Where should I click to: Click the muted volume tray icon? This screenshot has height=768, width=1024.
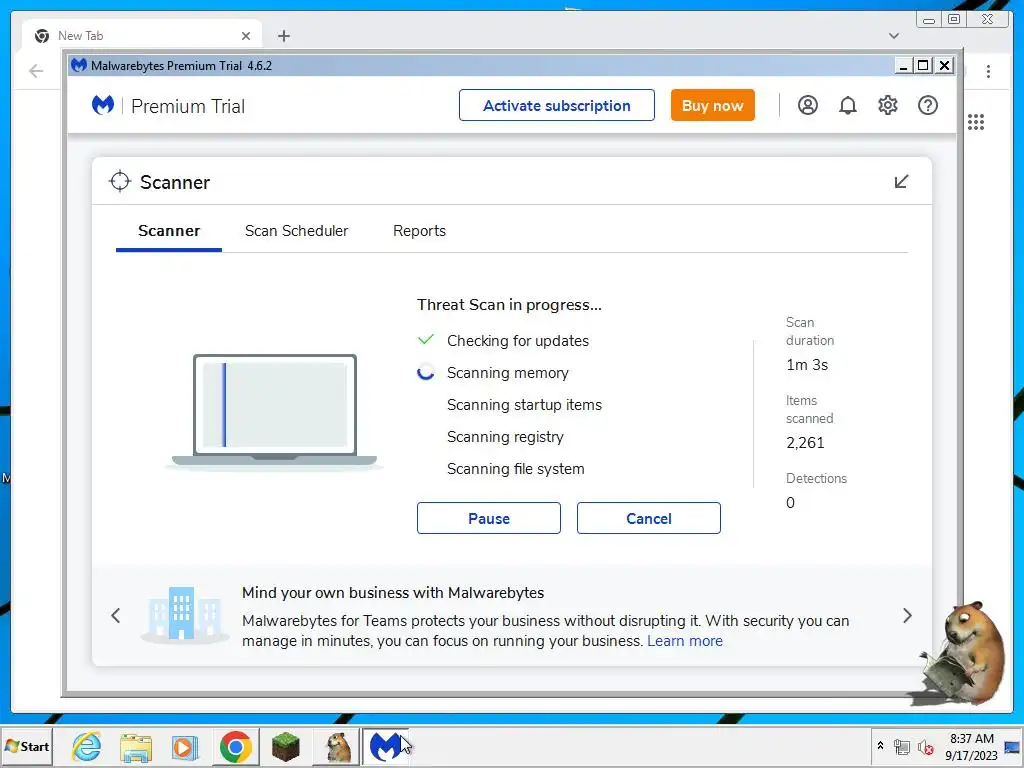pyautogui.click(x=925, y=746)
